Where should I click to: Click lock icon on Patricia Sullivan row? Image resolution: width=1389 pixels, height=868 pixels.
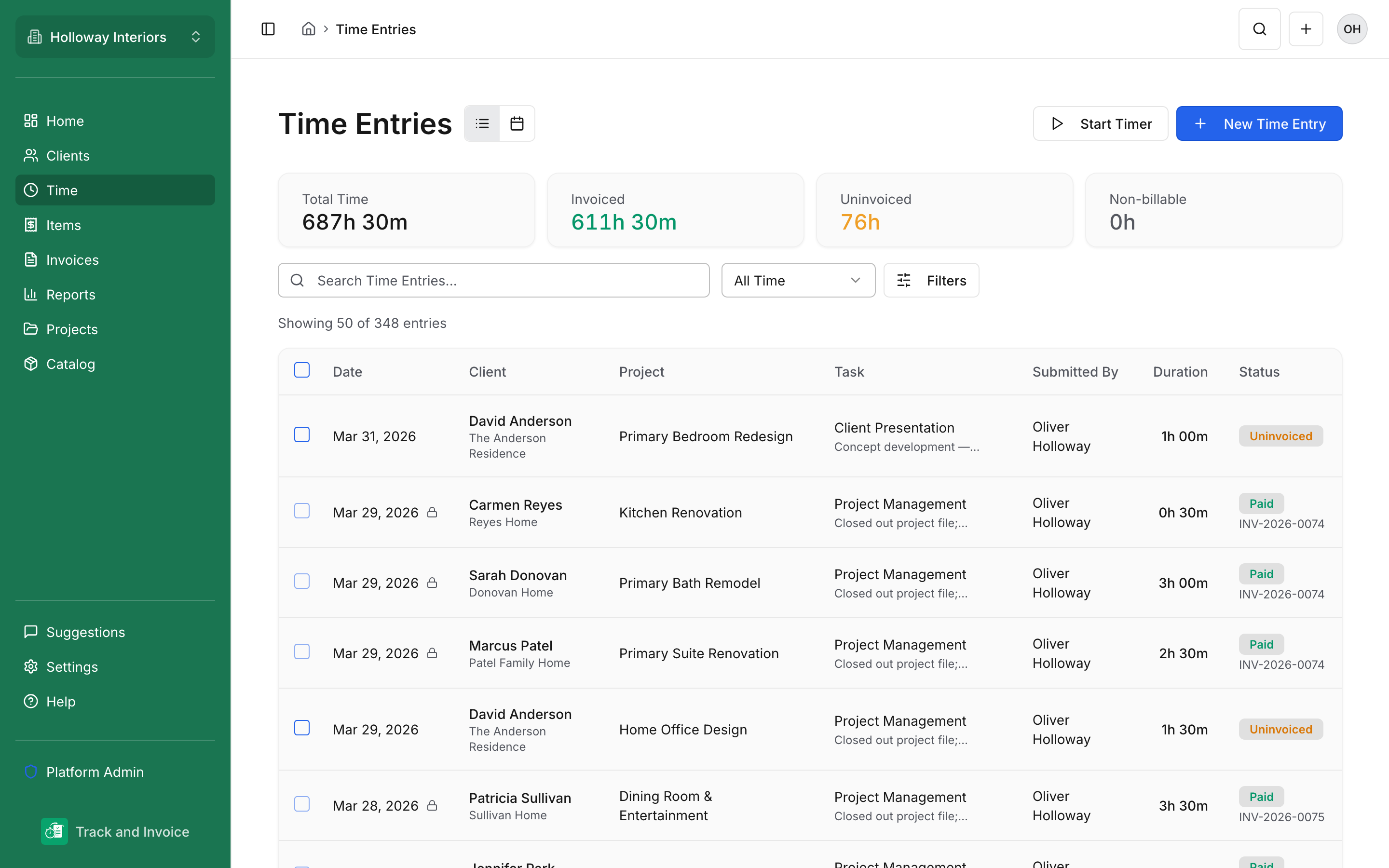pyautogui.click(x=432, y=805)
